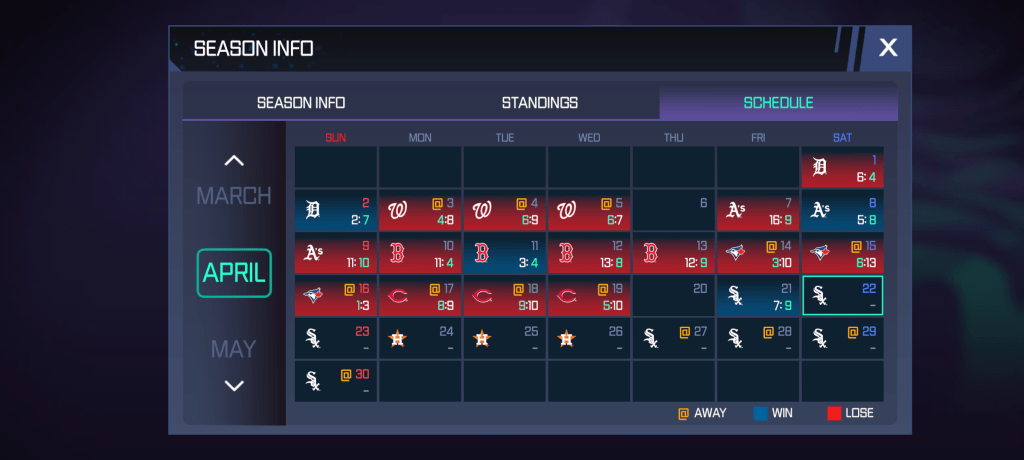Switch to the Season Info tab
1024x460 pixels.
coord(301,103)
